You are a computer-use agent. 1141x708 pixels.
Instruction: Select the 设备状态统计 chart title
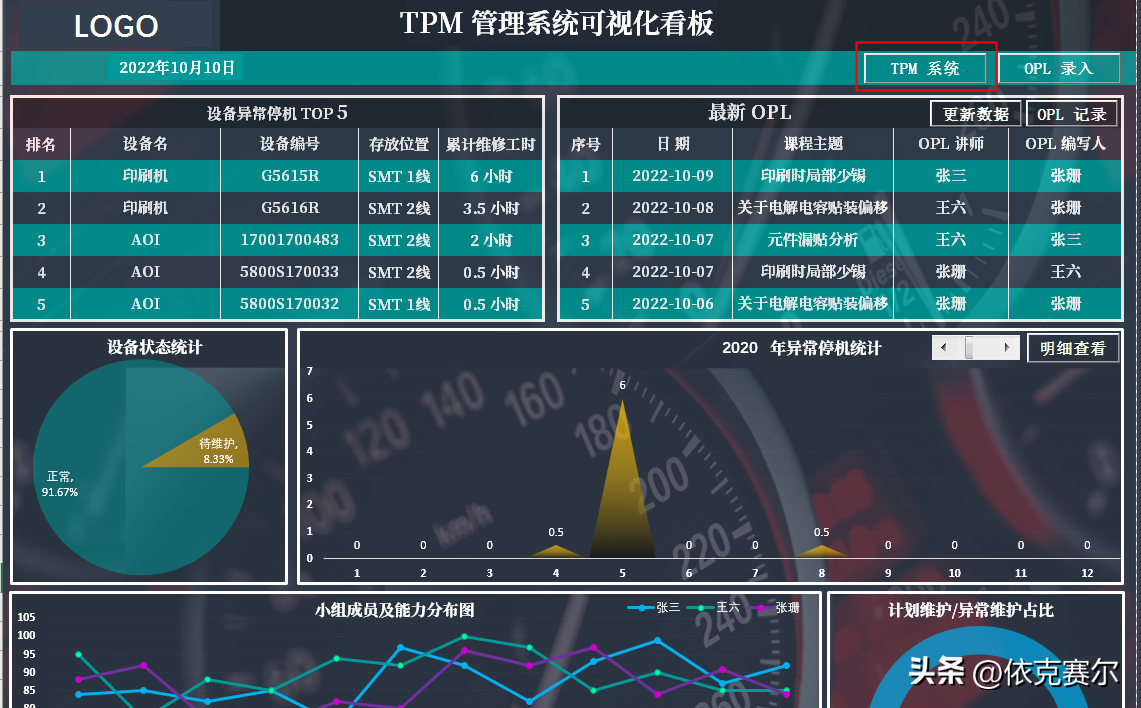pyautogui.click(x=155, y=347)
